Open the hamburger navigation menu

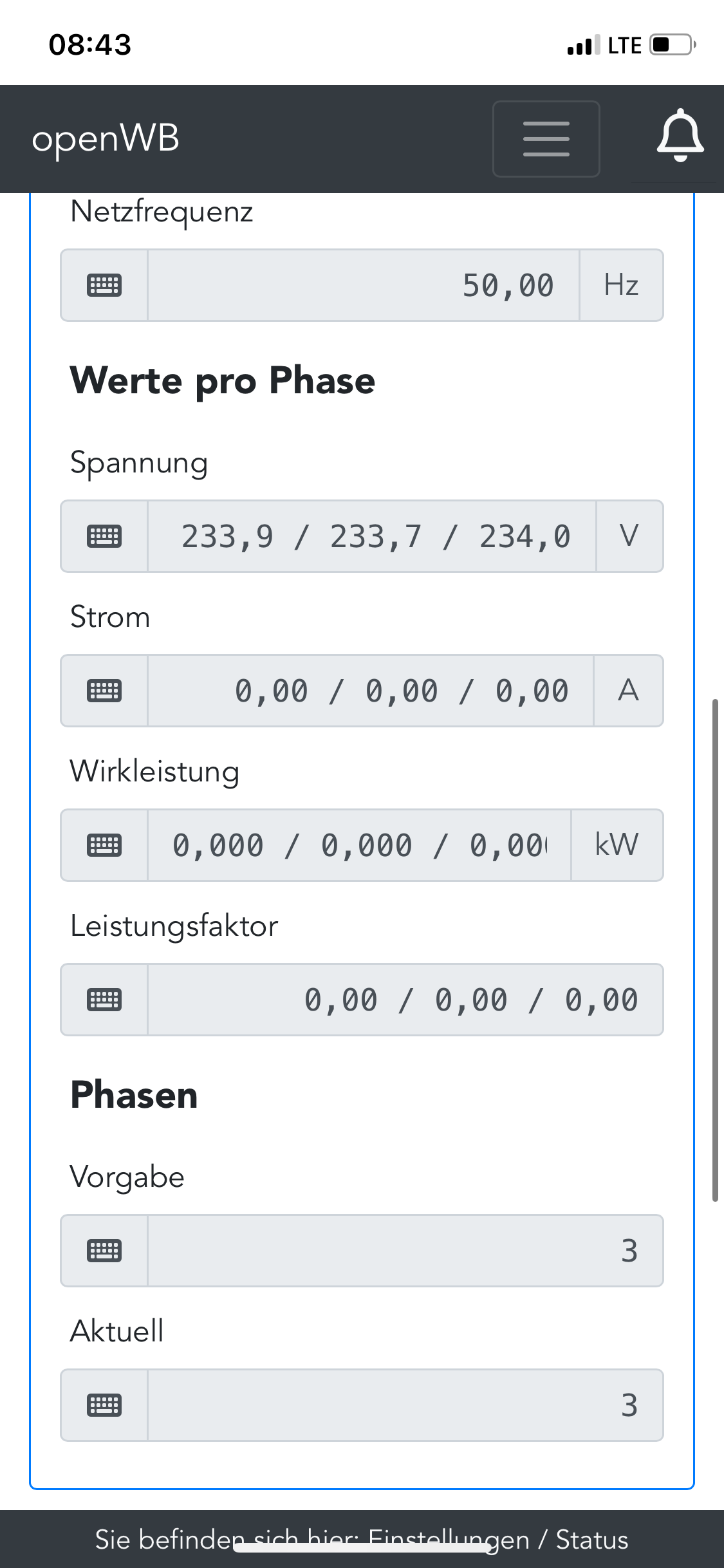546,139
